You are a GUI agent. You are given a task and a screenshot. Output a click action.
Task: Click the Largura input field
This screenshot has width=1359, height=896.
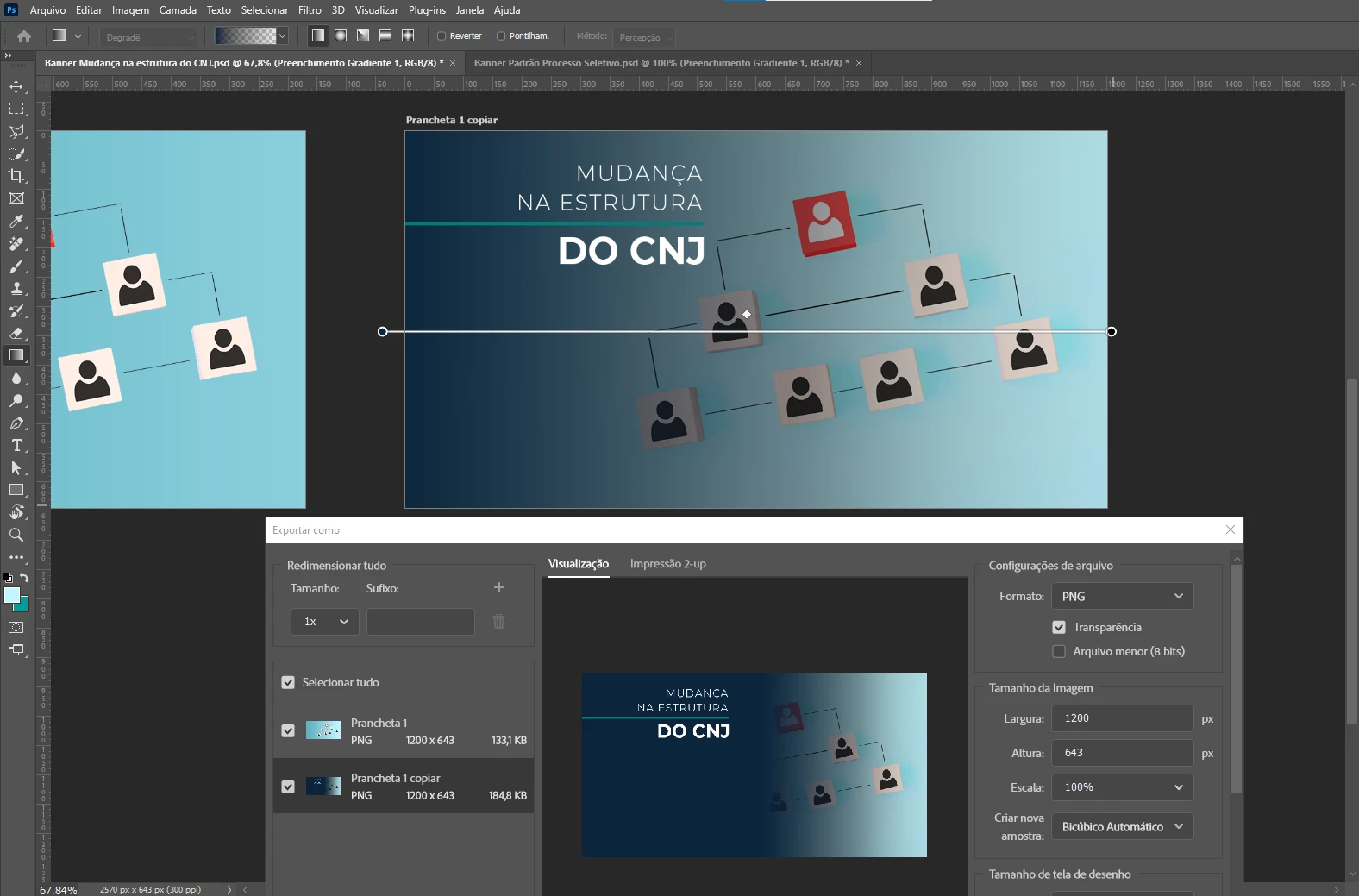(x=1123, y=718)
